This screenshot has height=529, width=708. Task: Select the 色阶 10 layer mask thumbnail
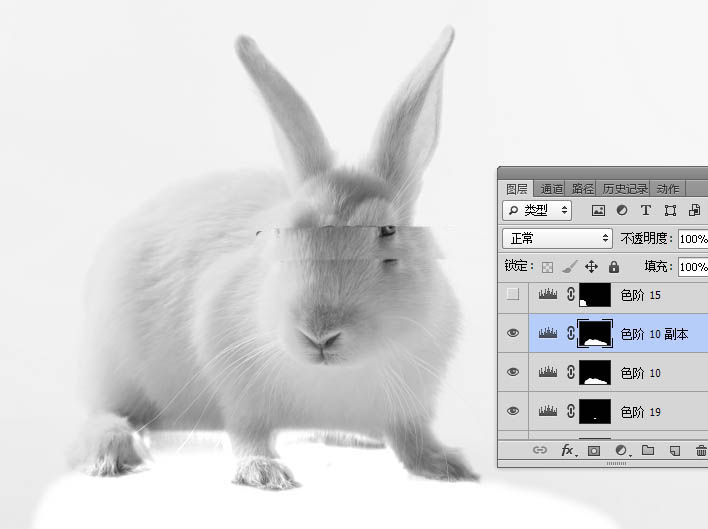pyautogui.click(x=595, y=373)
